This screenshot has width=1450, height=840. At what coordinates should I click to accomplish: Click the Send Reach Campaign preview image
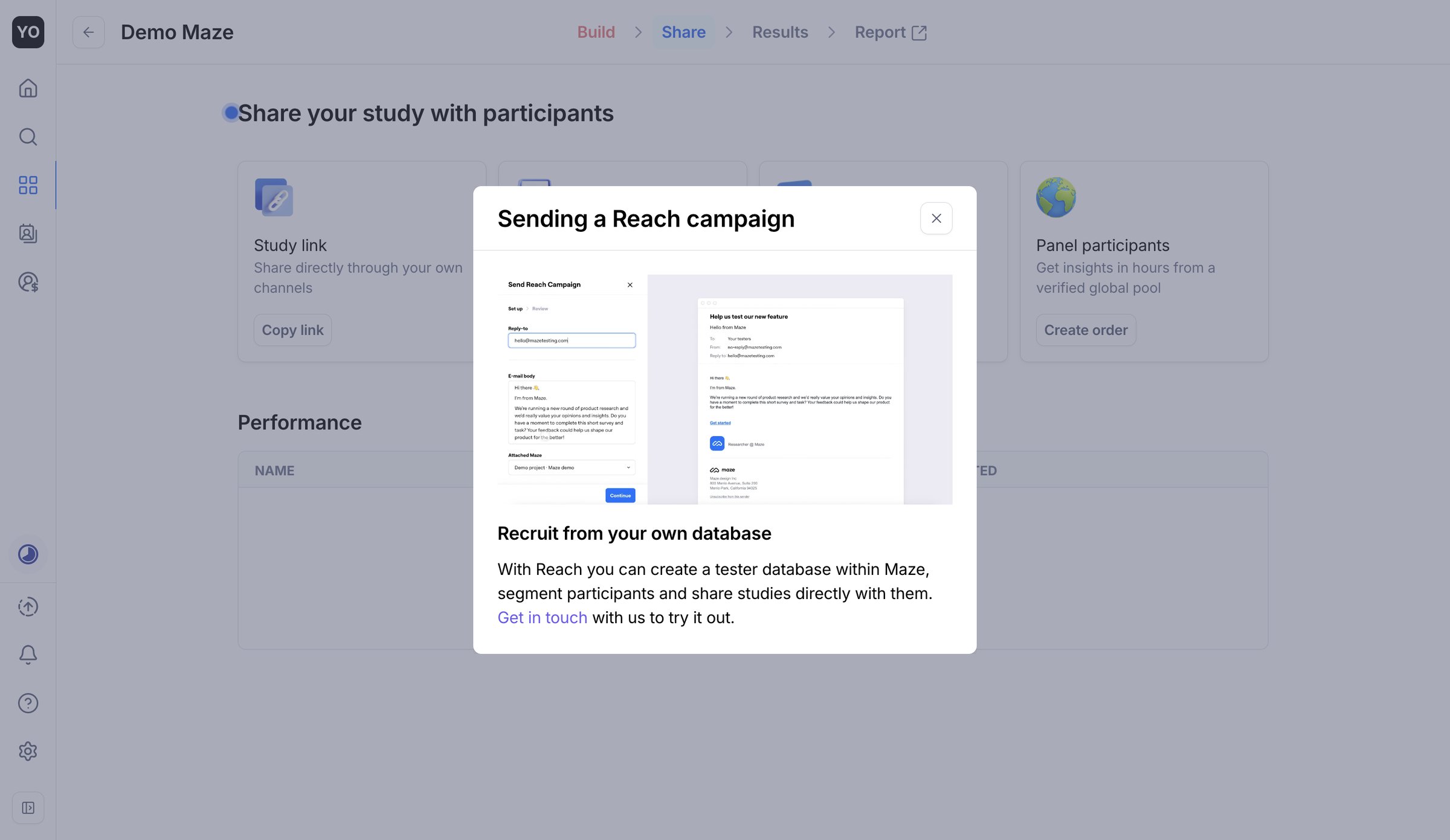click(724, 389)
